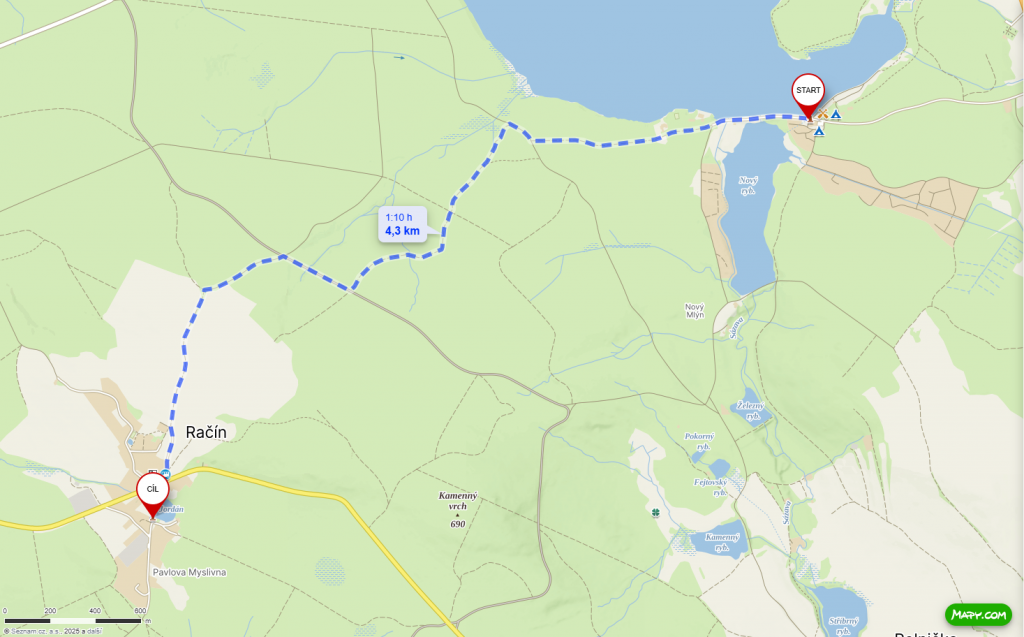Click the Kamenný ryb. pond label

point(722,542)
